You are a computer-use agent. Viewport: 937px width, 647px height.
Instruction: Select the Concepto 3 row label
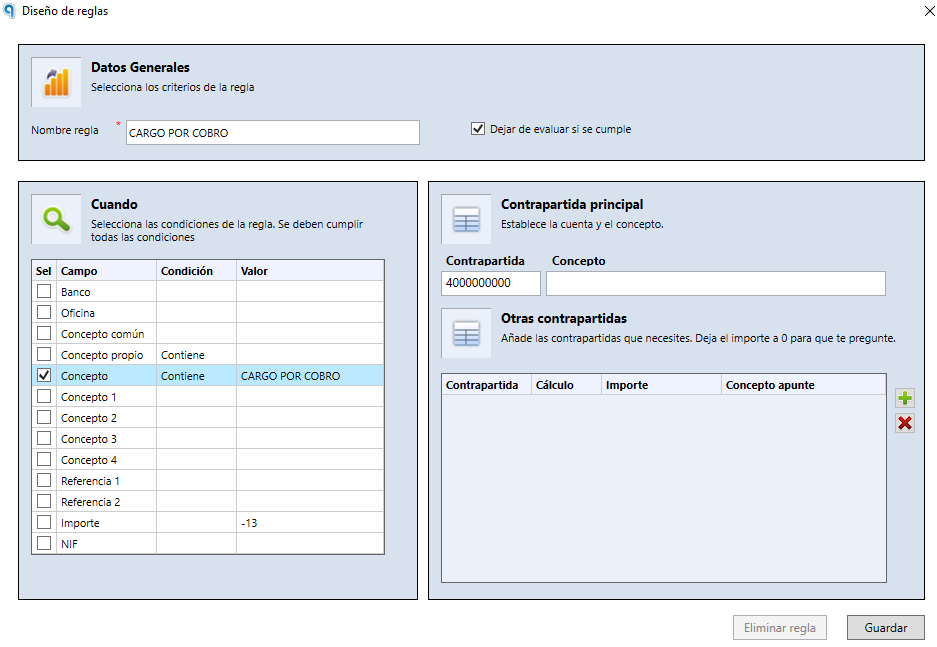coord(88,439)
